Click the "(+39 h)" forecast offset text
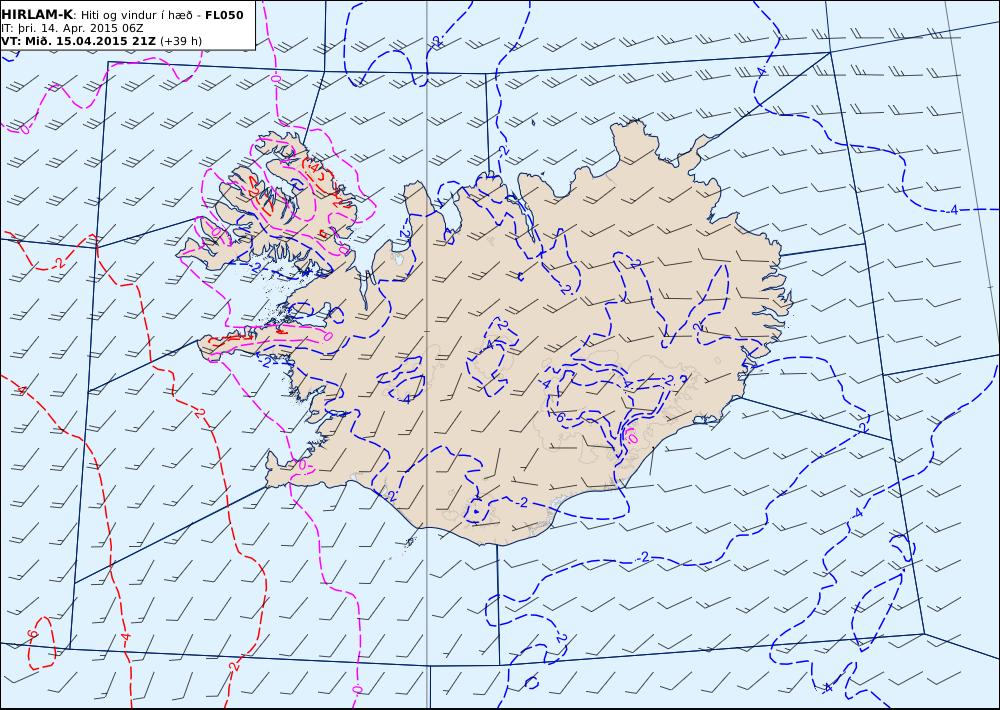The width and height of the screenshot is (1000, 710). [x=181, y=41]
